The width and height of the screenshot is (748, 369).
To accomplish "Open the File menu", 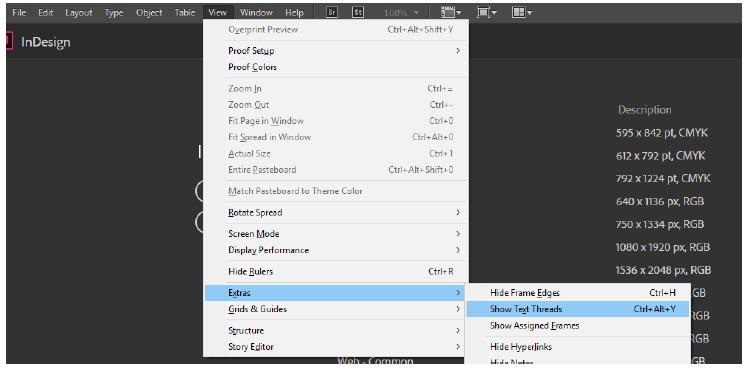I will click(19, 12).
